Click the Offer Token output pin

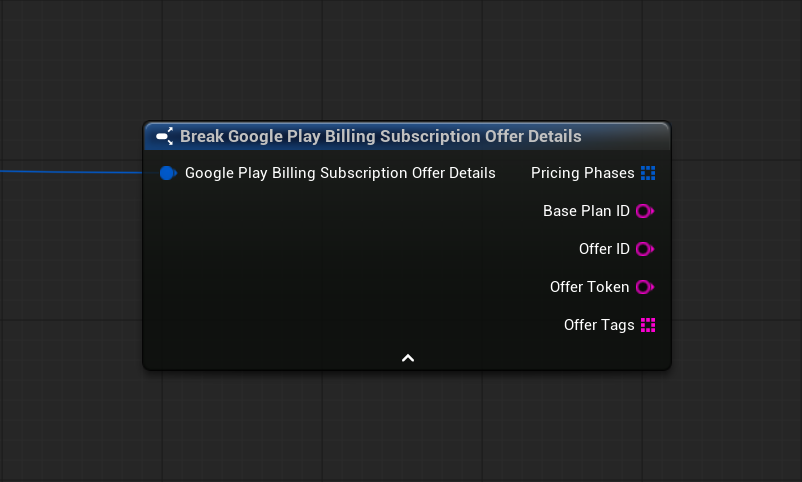[x=644, y=287]
